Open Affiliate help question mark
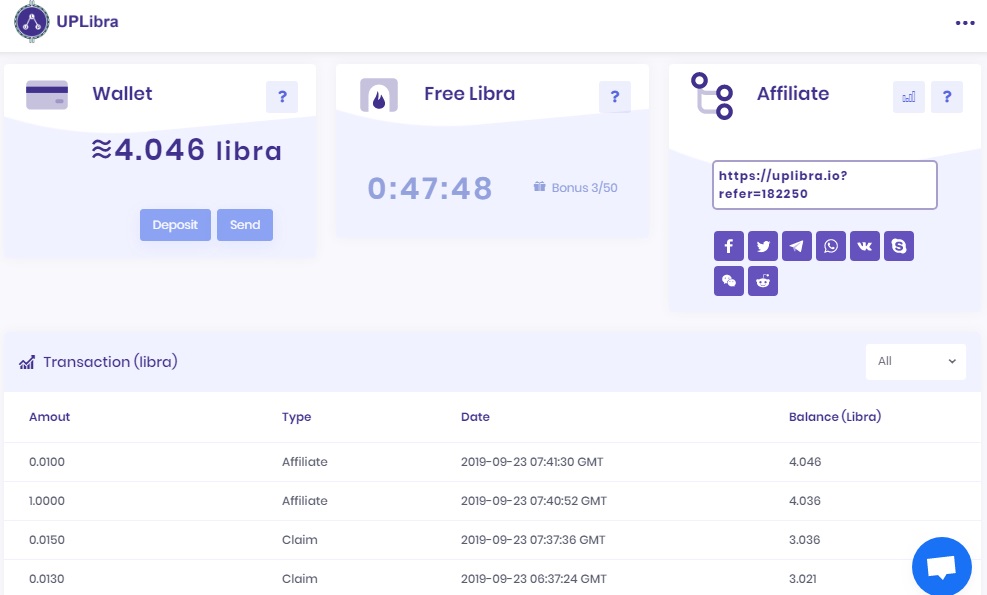The image size is (987, 595). tap(947, 97)
